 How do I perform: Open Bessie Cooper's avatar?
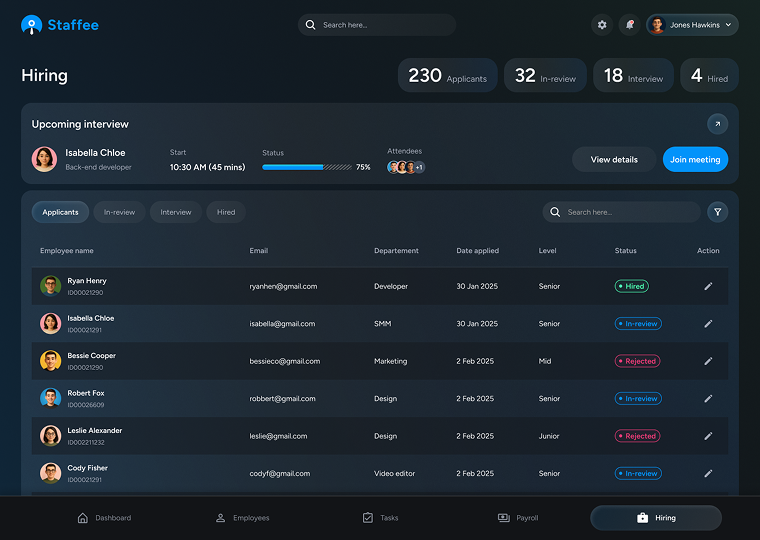pyautogui.click(x=50, y=361)
